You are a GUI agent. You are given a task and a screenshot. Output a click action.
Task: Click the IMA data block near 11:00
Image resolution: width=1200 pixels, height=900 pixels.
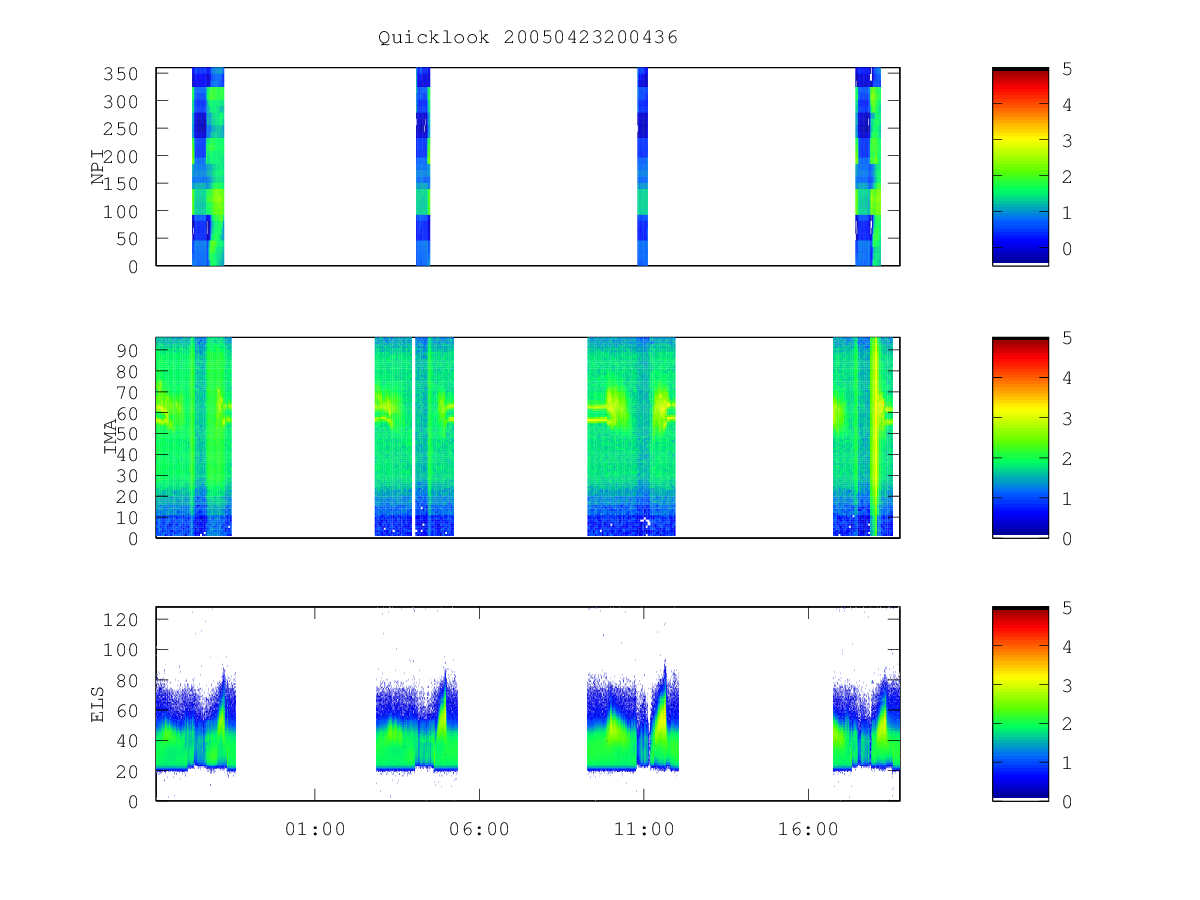pyautogui.click(x=631, y=437)
